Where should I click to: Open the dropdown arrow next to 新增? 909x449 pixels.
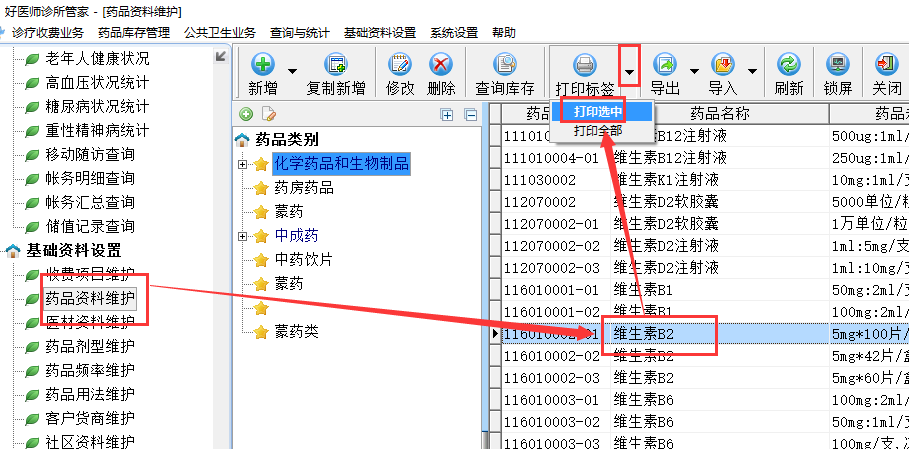point(293,72)
